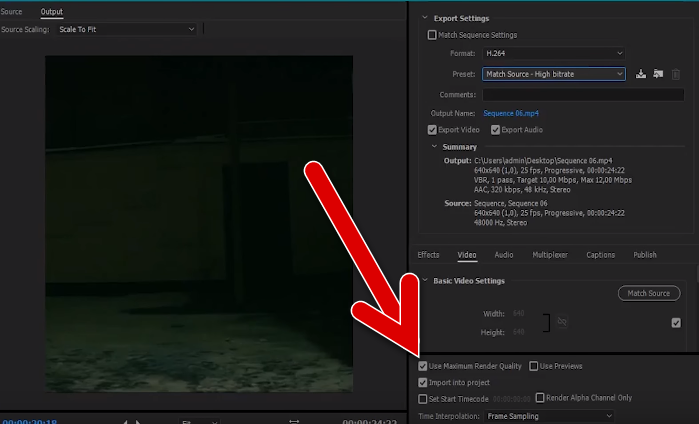Delete the selected preset using the trash icon
Viewport: 699px width, 424px height.
pos(676,74)
